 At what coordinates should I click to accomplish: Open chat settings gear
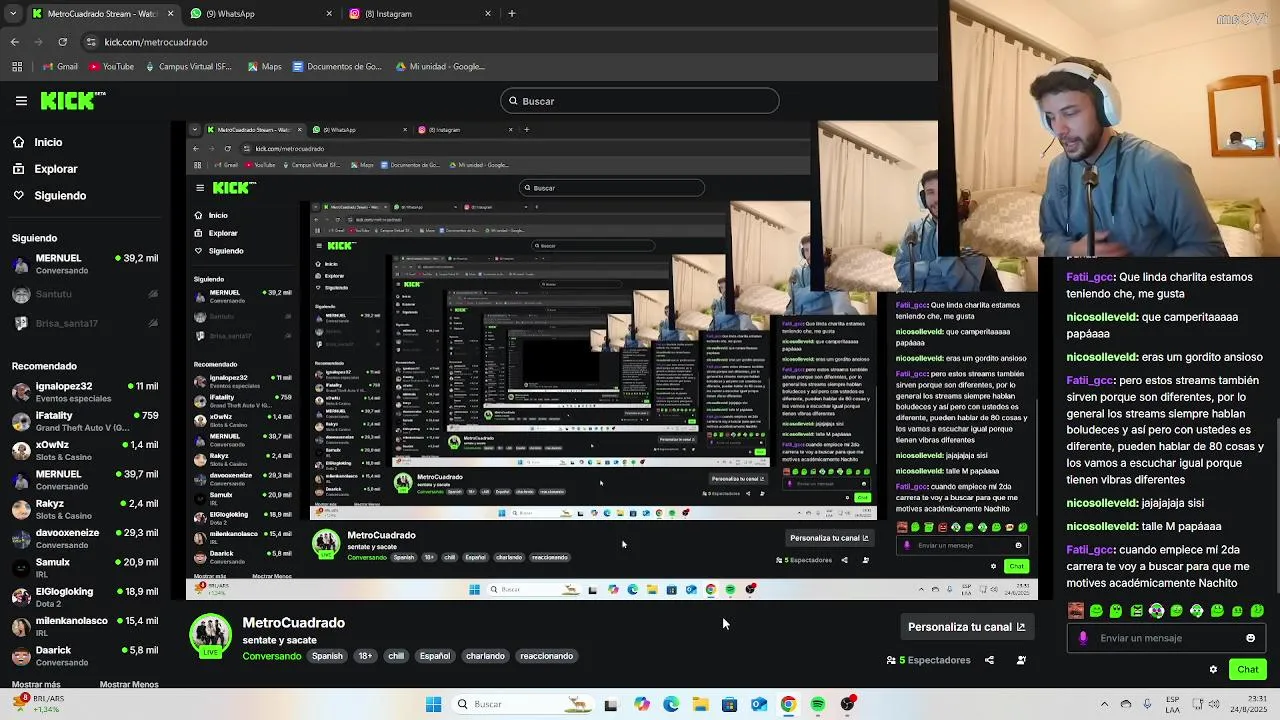tap(1213, 669)
